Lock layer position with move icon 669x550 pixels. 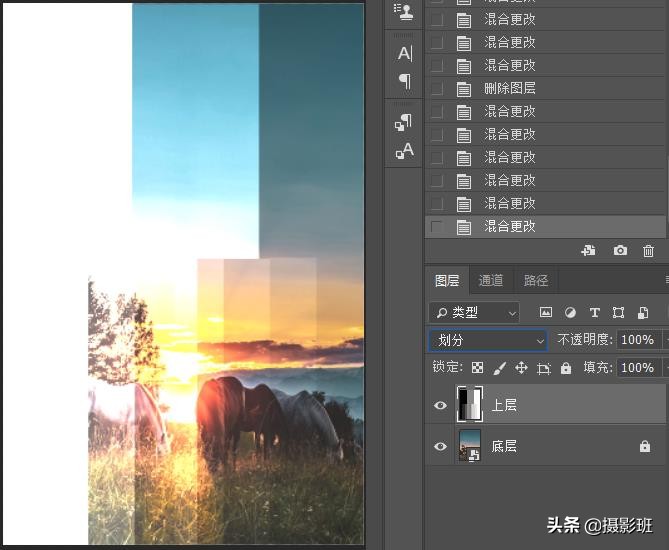click(x=521, y=367)
